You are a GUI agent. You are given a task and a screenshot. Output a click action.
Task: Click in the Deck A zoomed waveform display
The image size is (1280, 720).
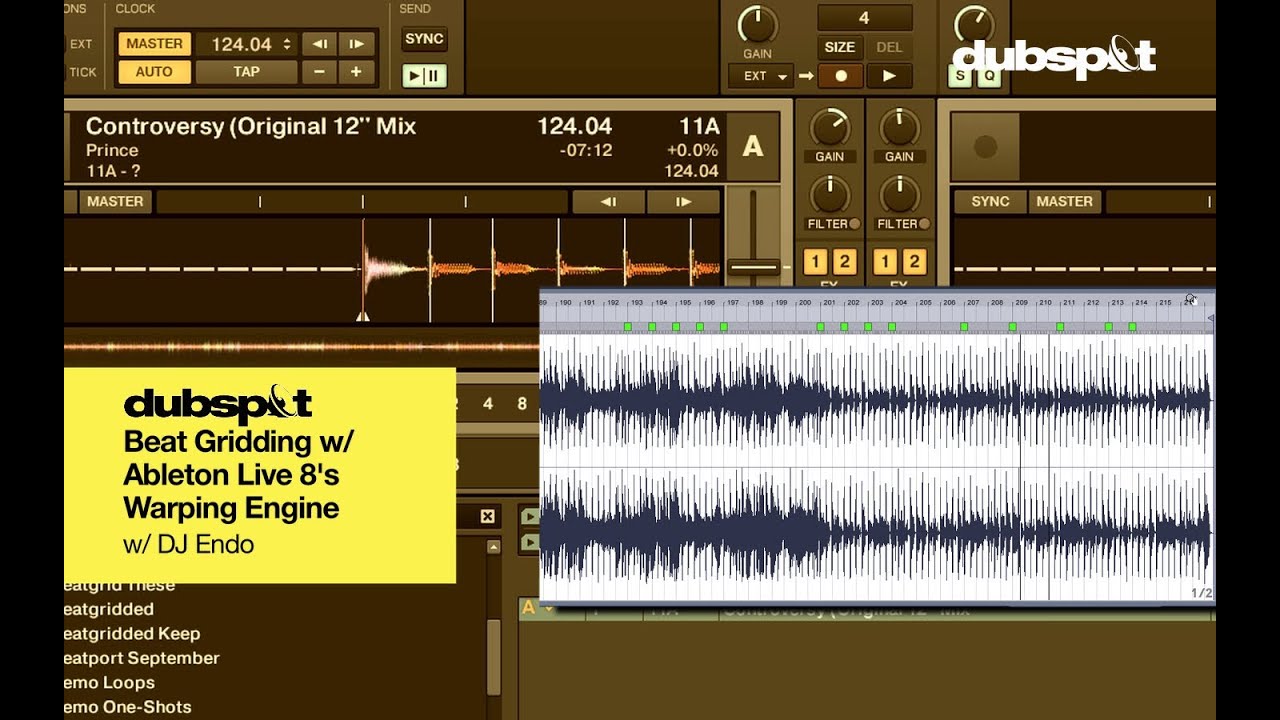click(x=392, y=270)
